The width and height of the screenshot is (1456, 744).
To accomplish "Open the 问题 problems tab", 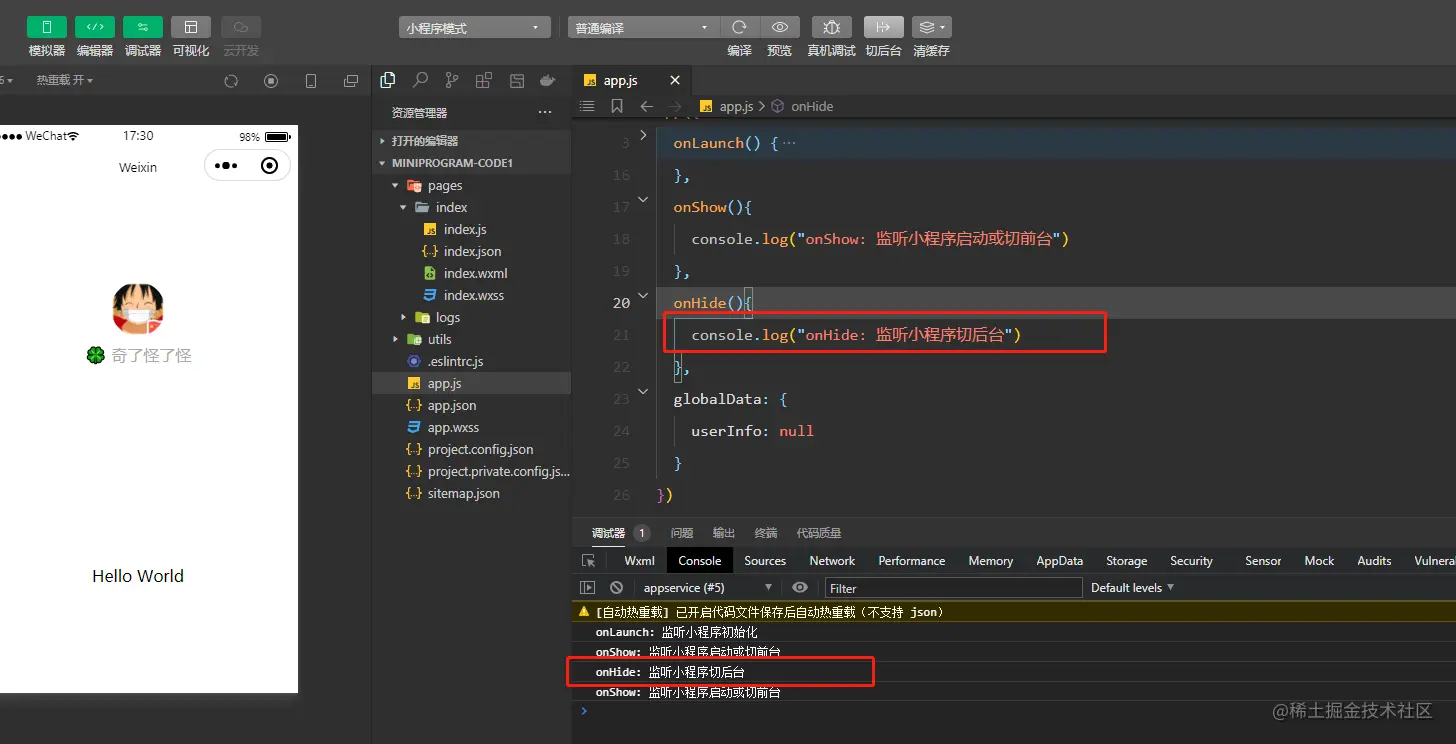I will coord(682,533).
